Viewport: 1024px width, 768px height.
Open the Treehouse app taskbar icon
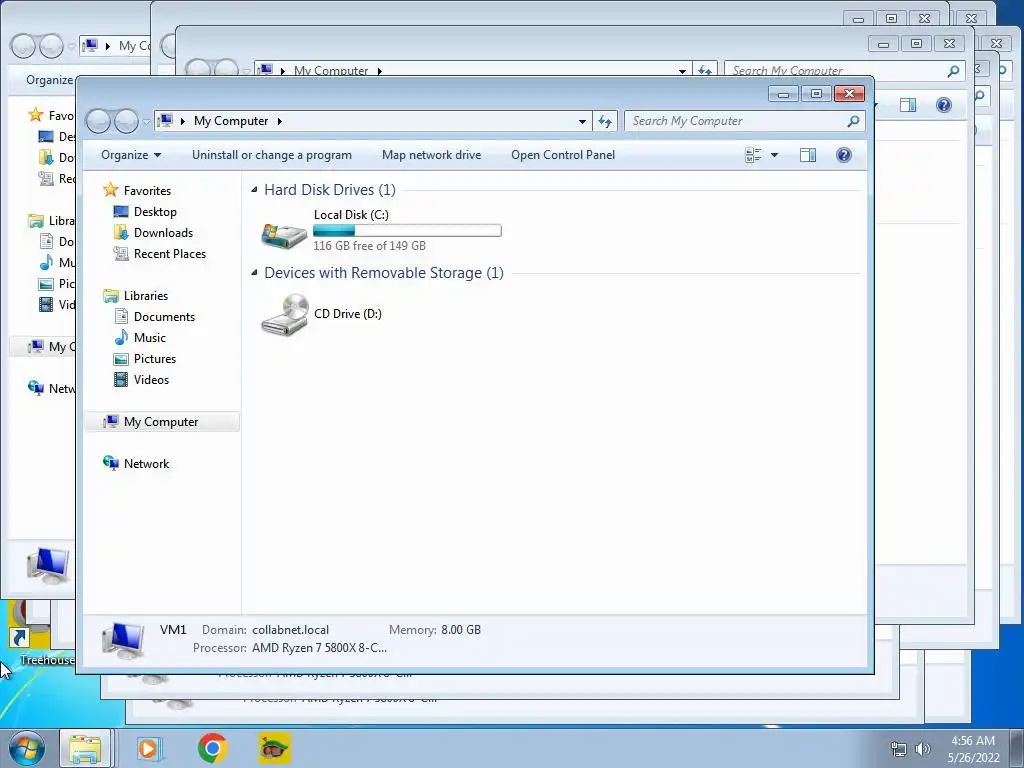pos(274,748)
